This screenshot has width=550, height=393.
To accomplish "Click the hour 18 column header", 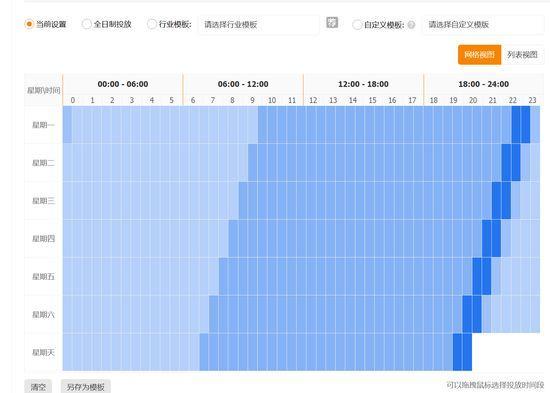I will point(434,100).
